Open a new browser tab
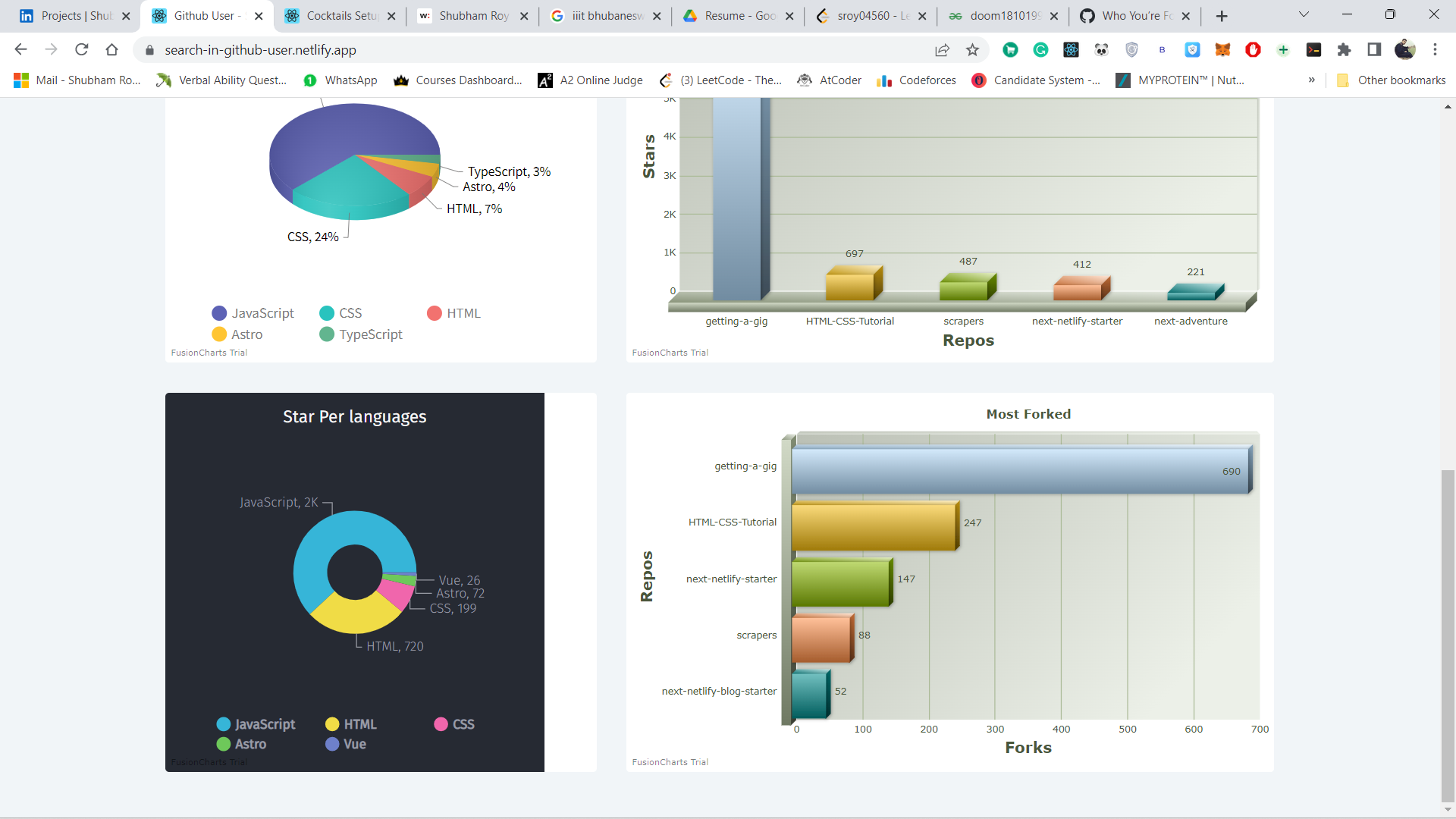The width and height of the screenshot is (1456, 819). click(1222, 16)
